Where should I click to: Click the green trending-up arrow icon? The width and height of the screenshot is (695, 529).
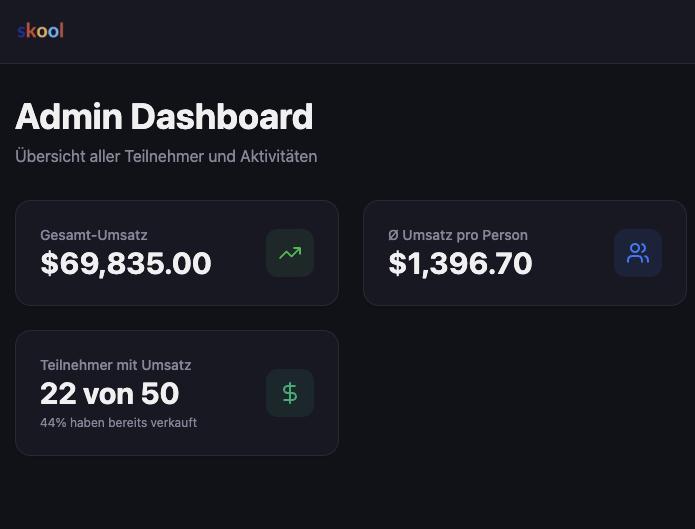click(x=290, y=253)
